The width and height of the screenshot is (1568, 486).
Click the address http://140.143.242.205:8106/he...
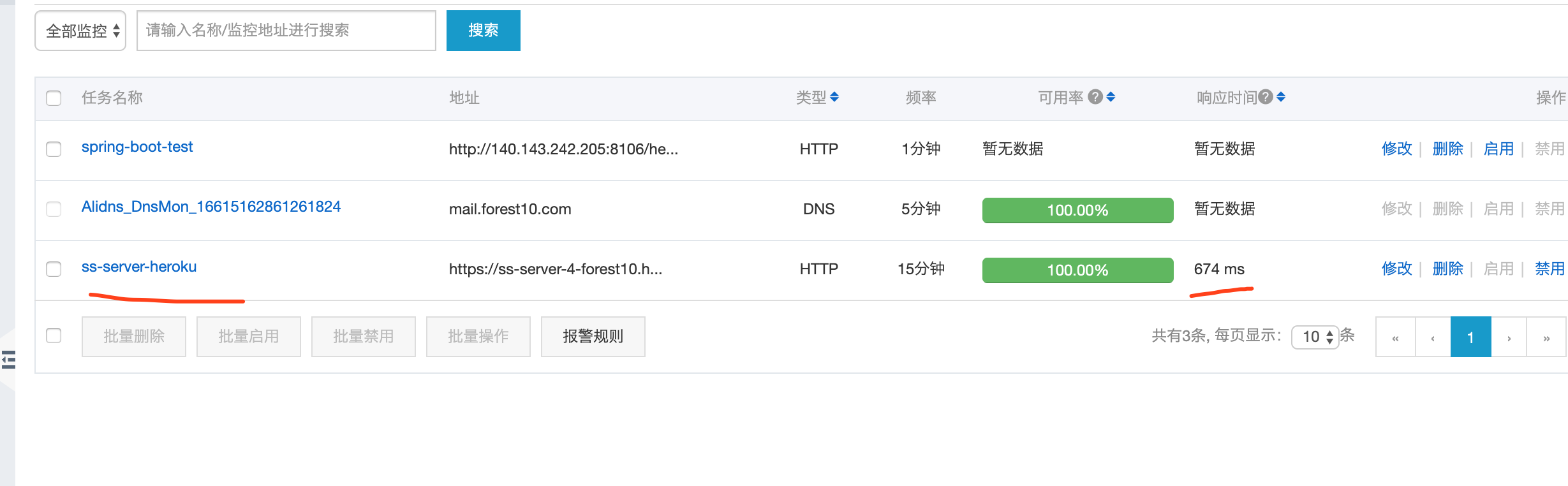click(x=563, y=149)
